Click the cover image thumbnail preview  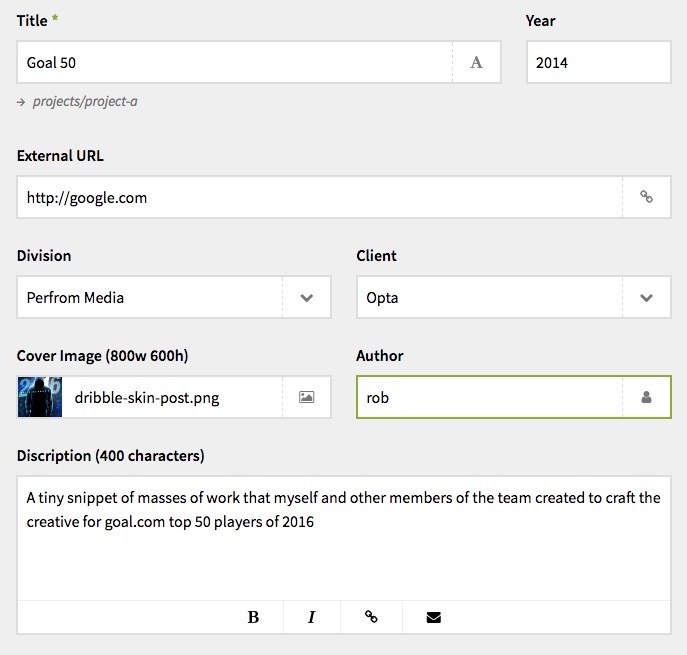point(40,397)
